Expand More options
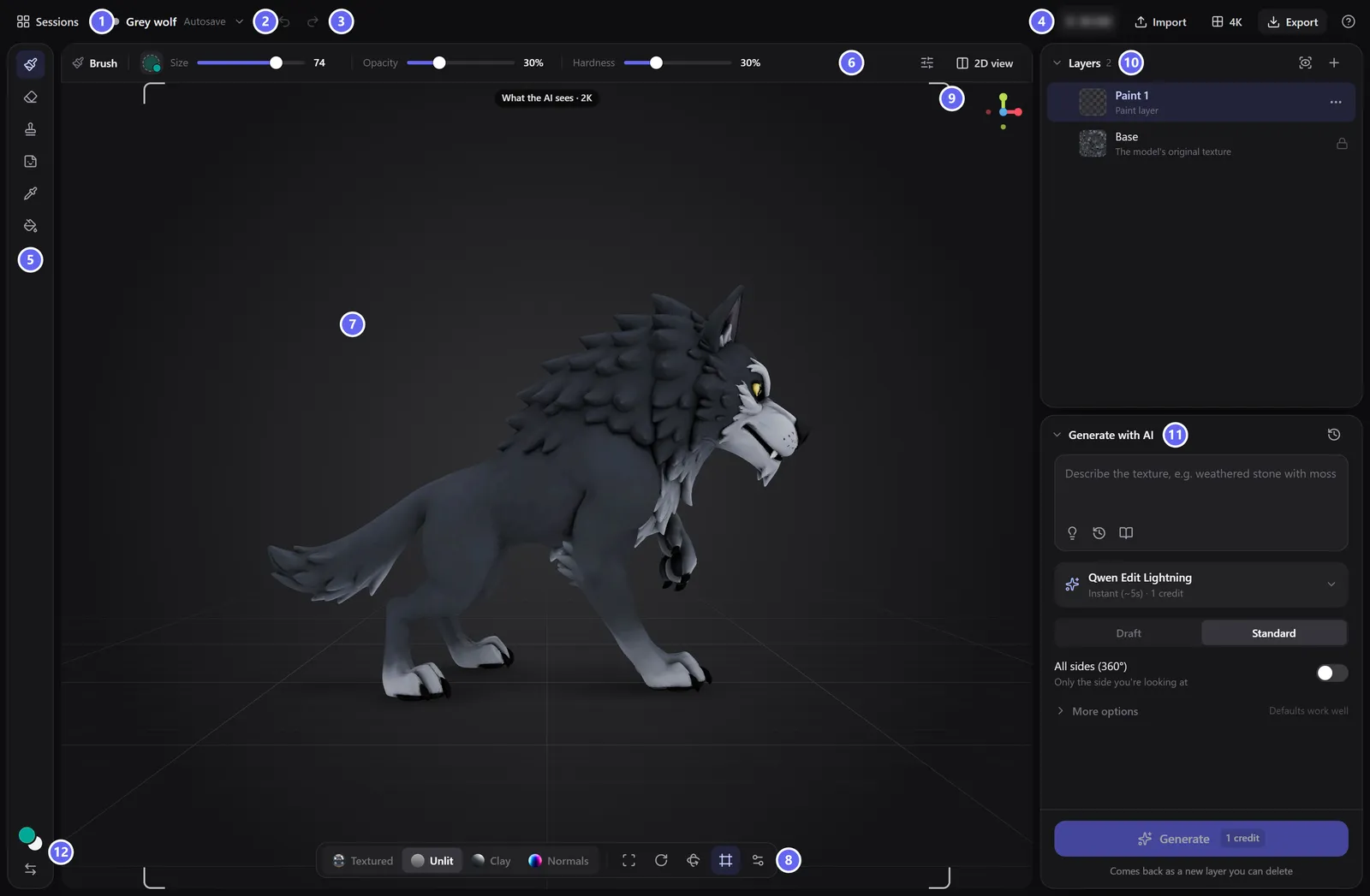 1097,711
